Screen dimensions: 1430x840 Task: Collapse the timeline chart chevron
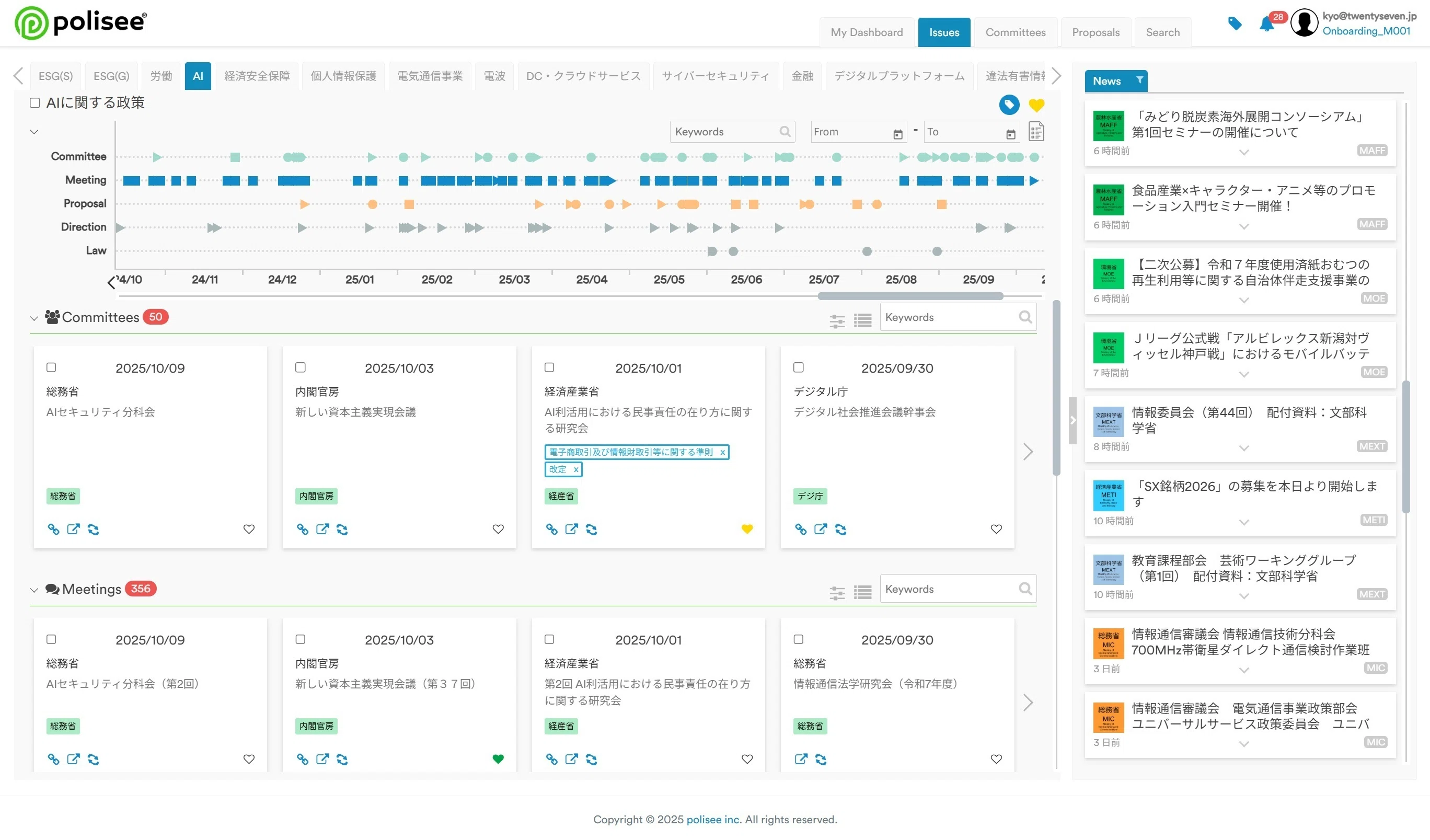tap(34, 132)
